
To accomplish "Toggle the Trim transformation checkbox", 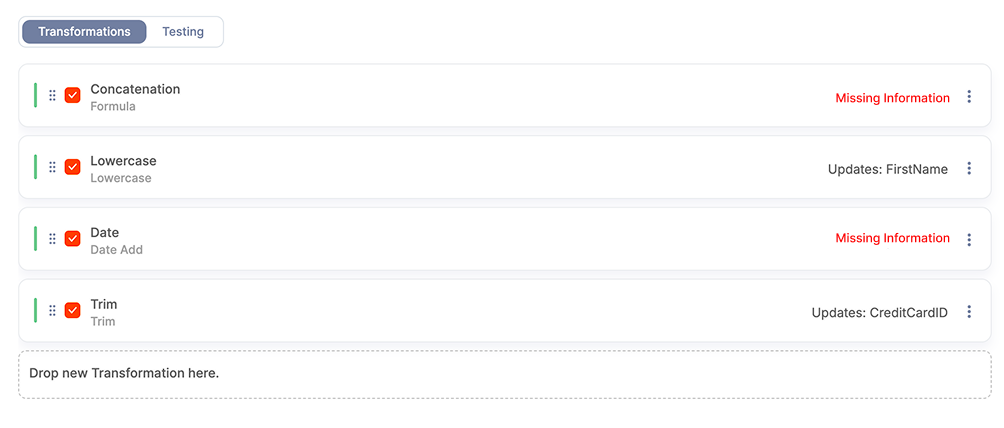I will (x=73, y=311).
